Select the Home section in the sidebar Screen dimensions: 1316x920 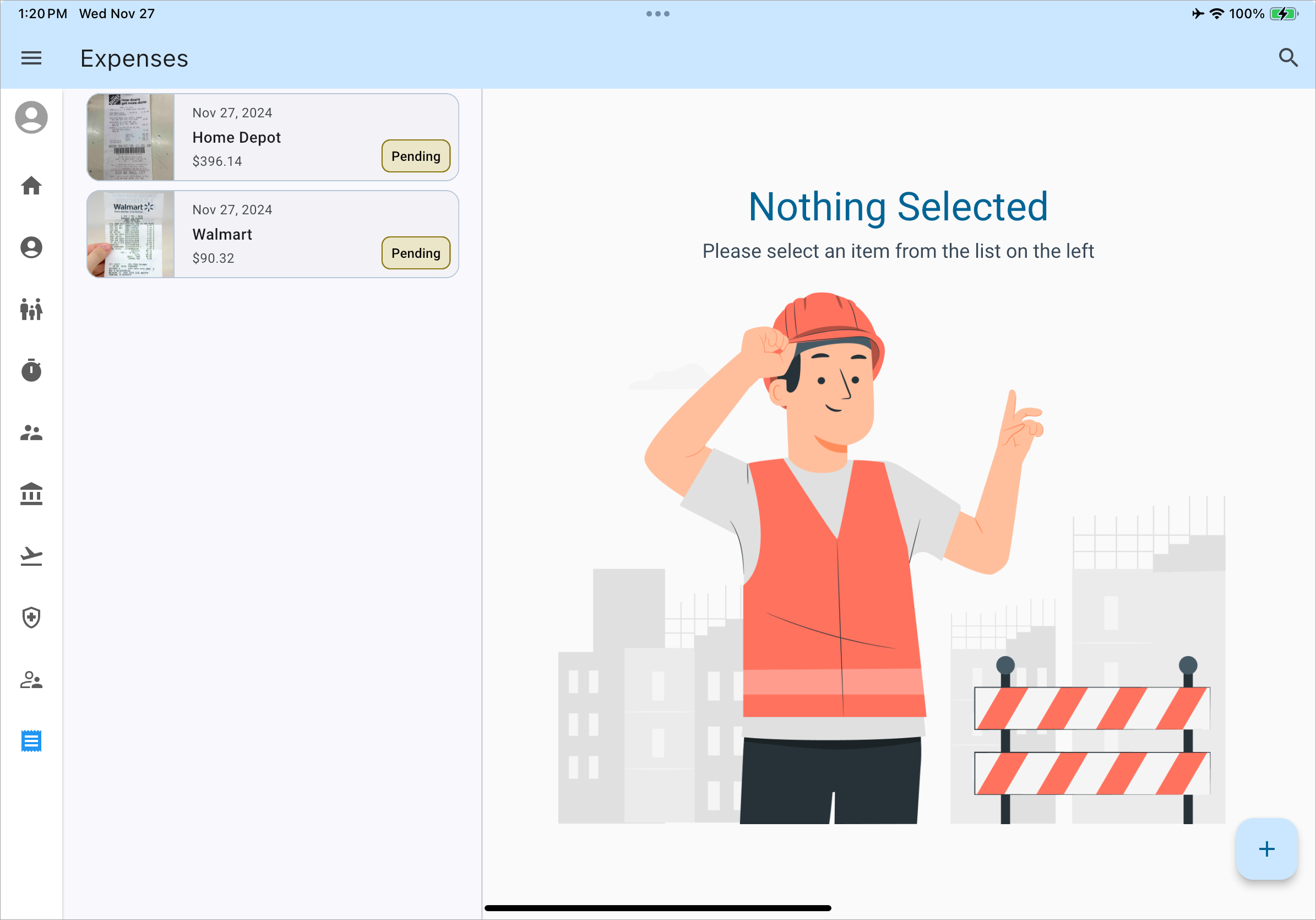pyautogui.click(x=31, y=186)
